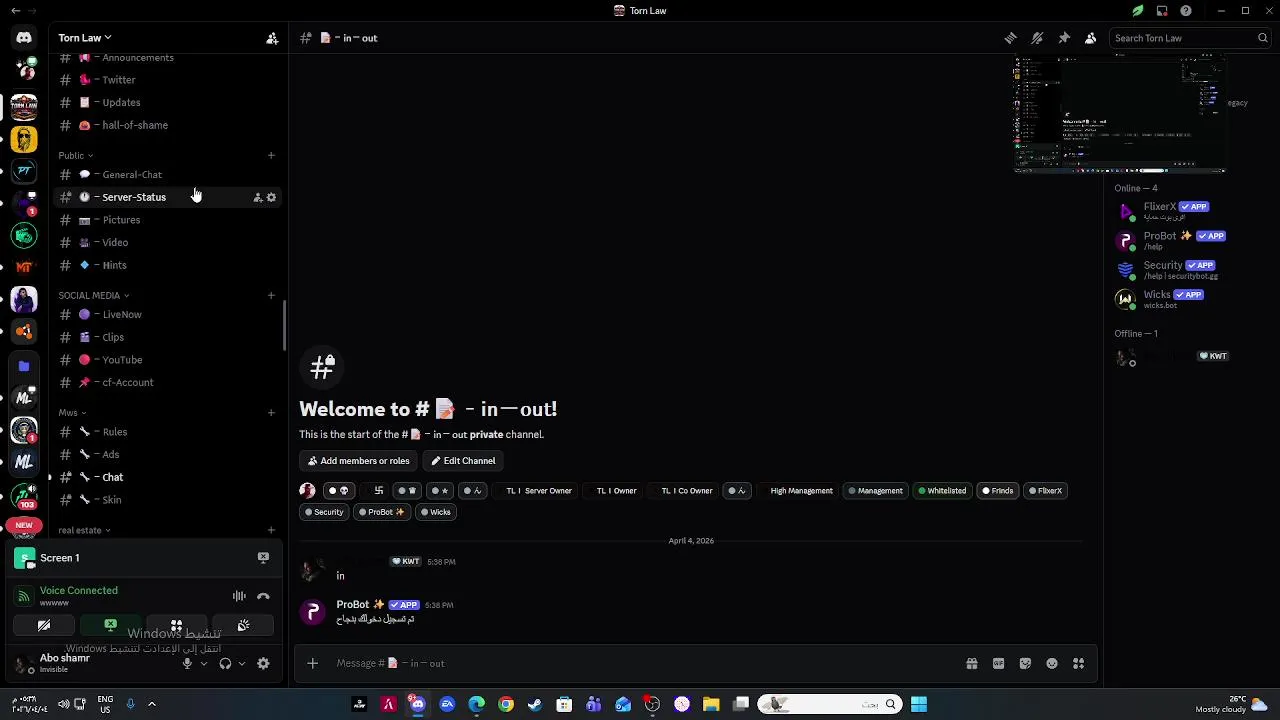Open the Skin channel
This screenshot has height=720, width=1280.
(167, 500)
